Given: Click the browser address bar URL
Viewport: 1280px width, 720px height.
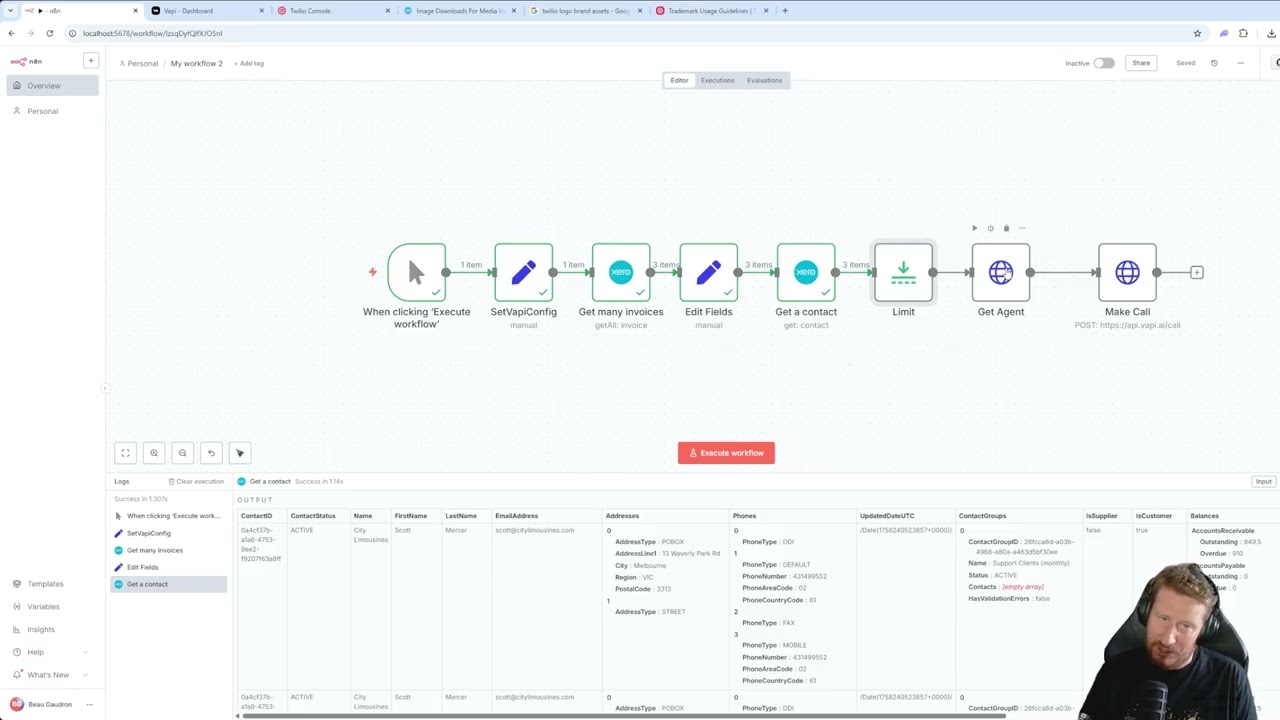Looking at the screenshot, I should [x=153, y=33].
